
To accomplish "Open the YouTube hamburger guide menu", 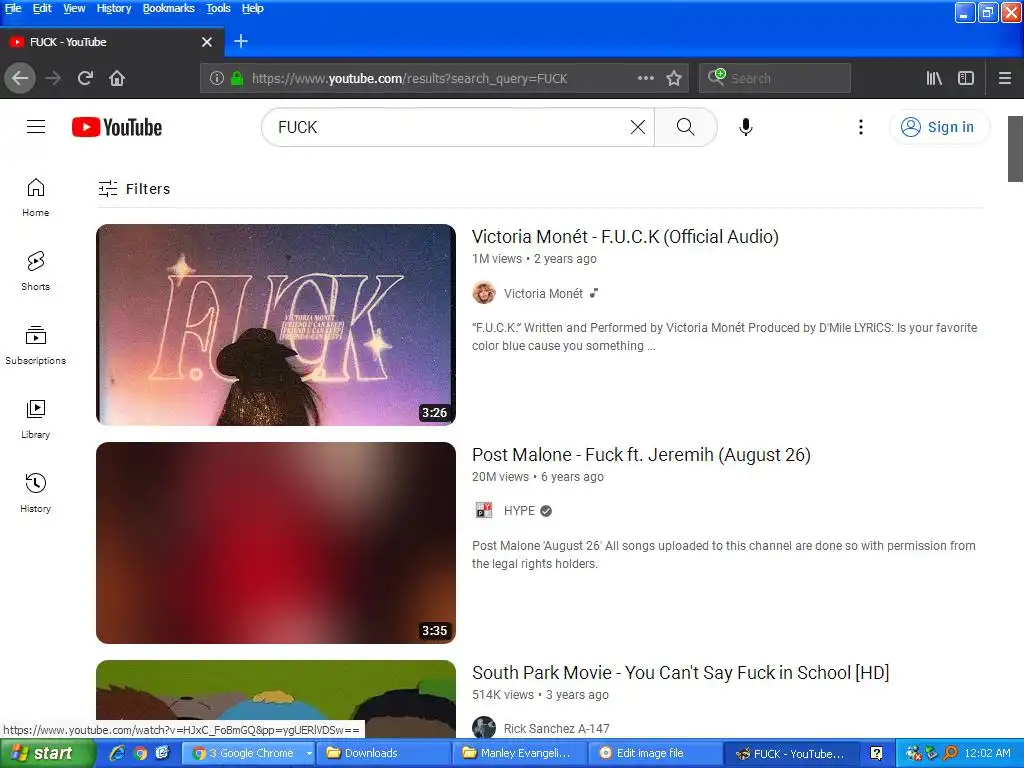I will tap(36, 127).
